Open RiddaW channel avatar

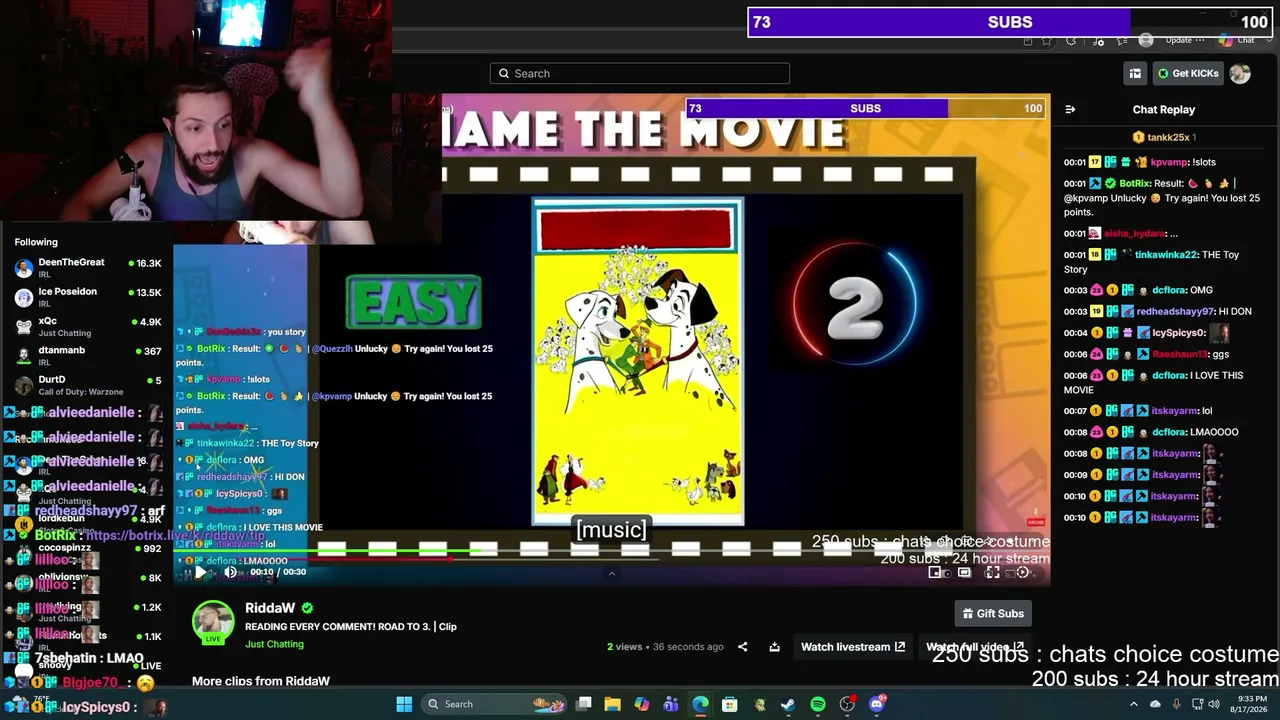pos(213,621)
